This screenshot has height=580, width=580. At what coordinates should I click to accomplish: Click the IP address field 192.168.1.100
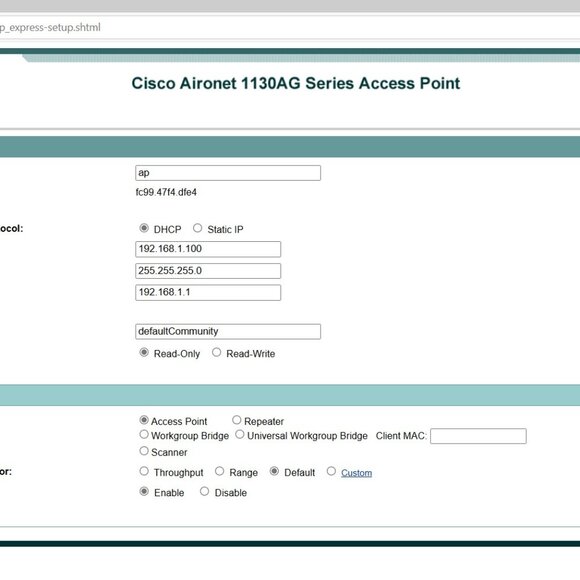point(208,249)
